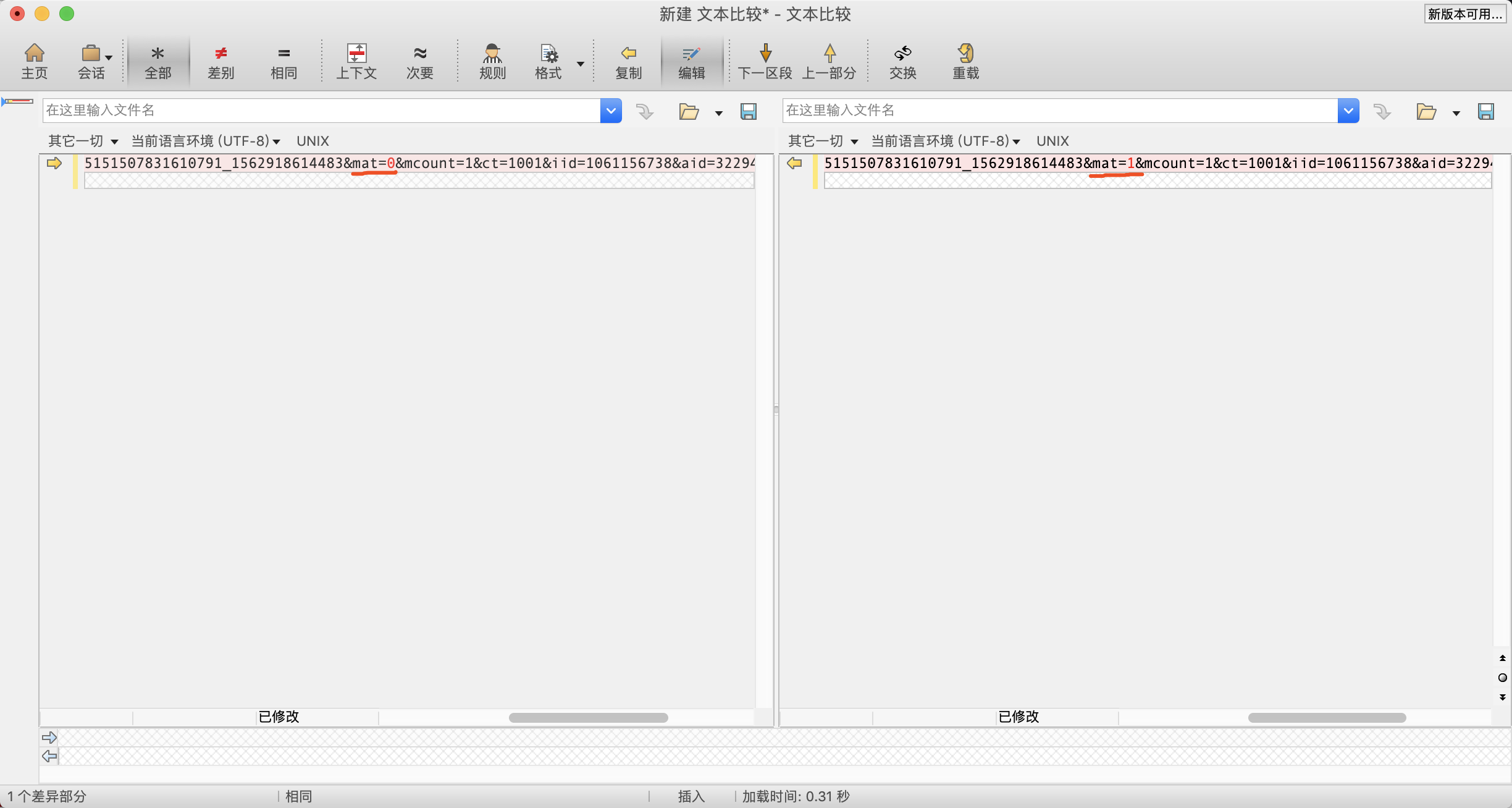Open right pane UTF-8 encoding dropdown
The width and height of the screenshot is (1512, 808).
(x=946, y=141)
